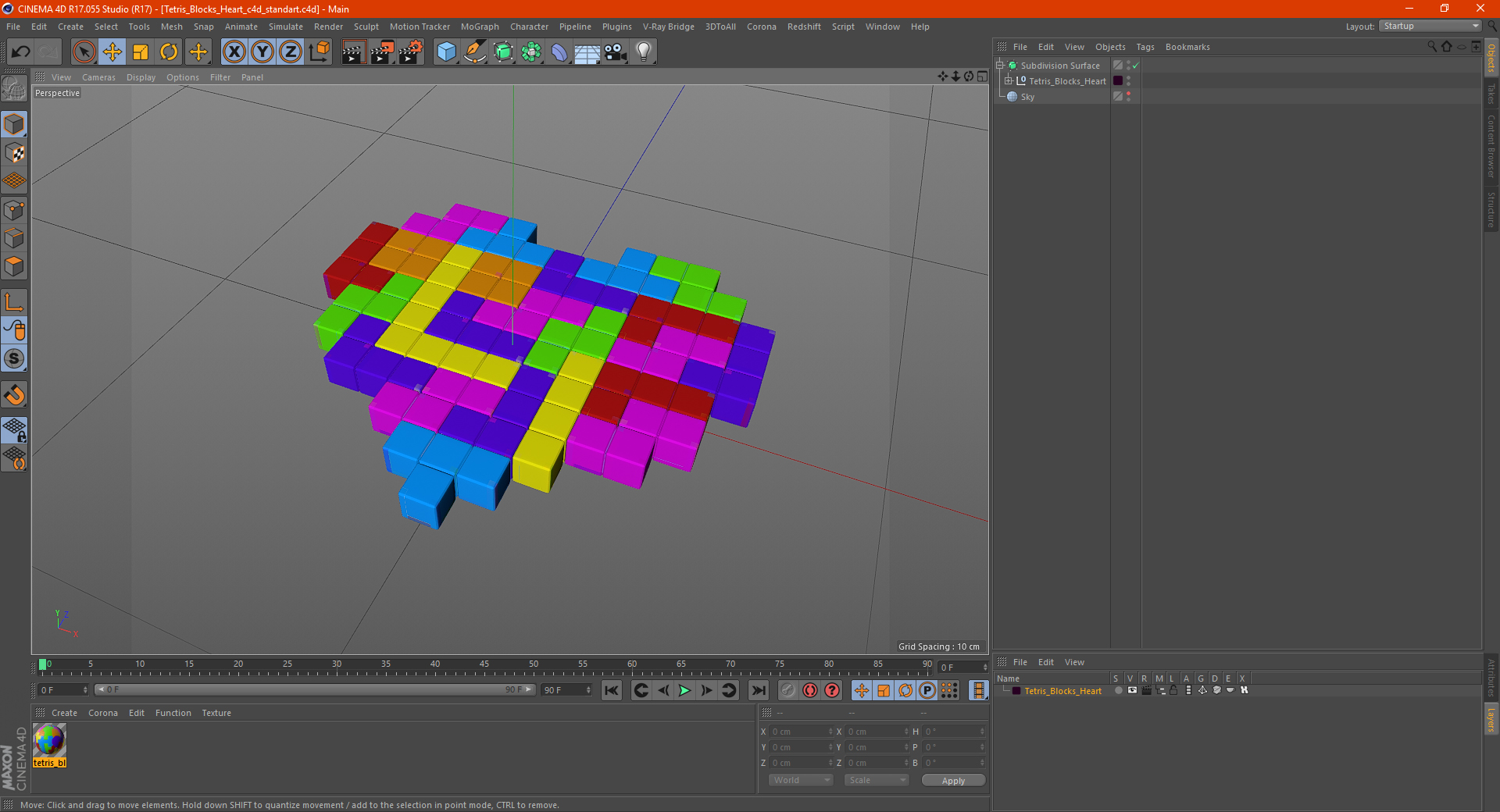Activate the Rotate tool
This screenshot has height=812, width=1500.
pos(169,52)
